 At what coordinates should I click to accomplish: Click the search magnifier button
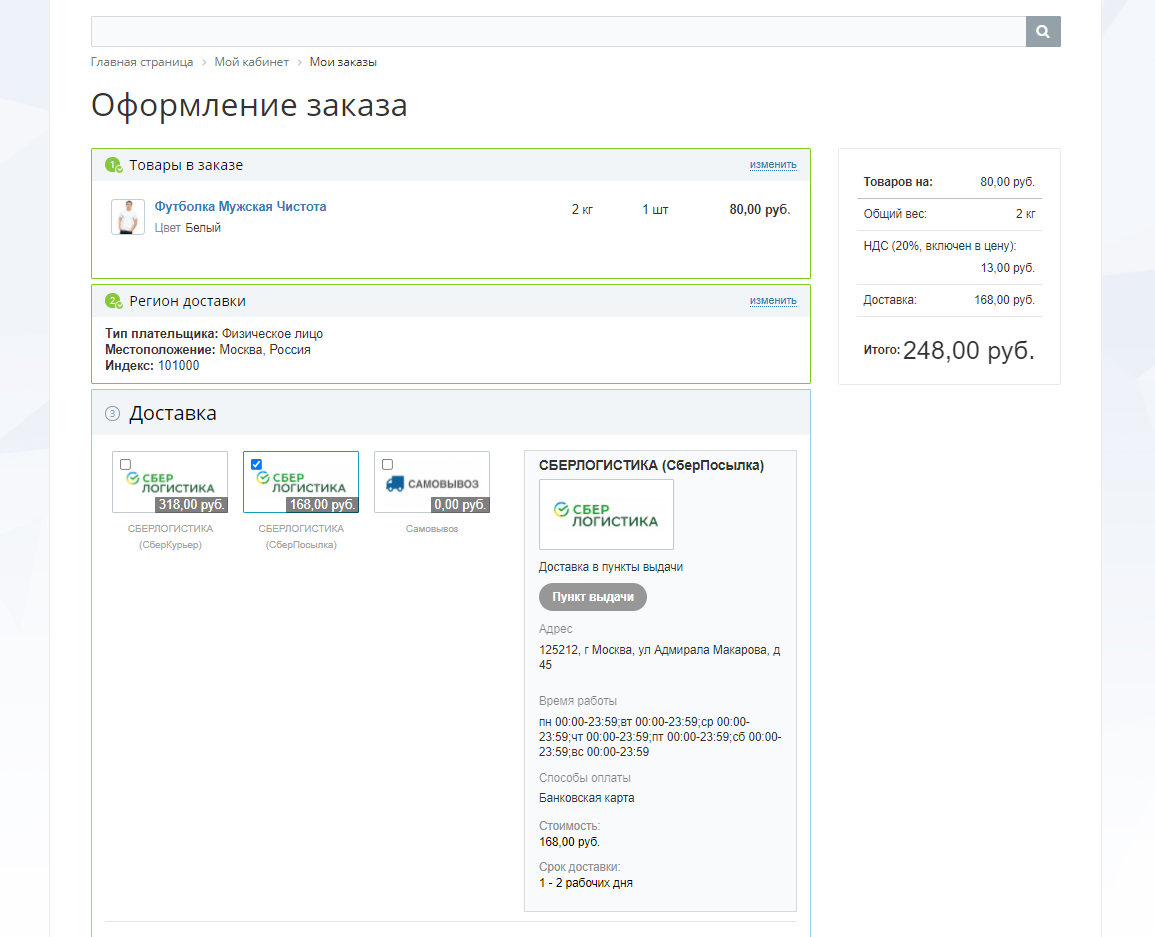[x=1043, y=31]
